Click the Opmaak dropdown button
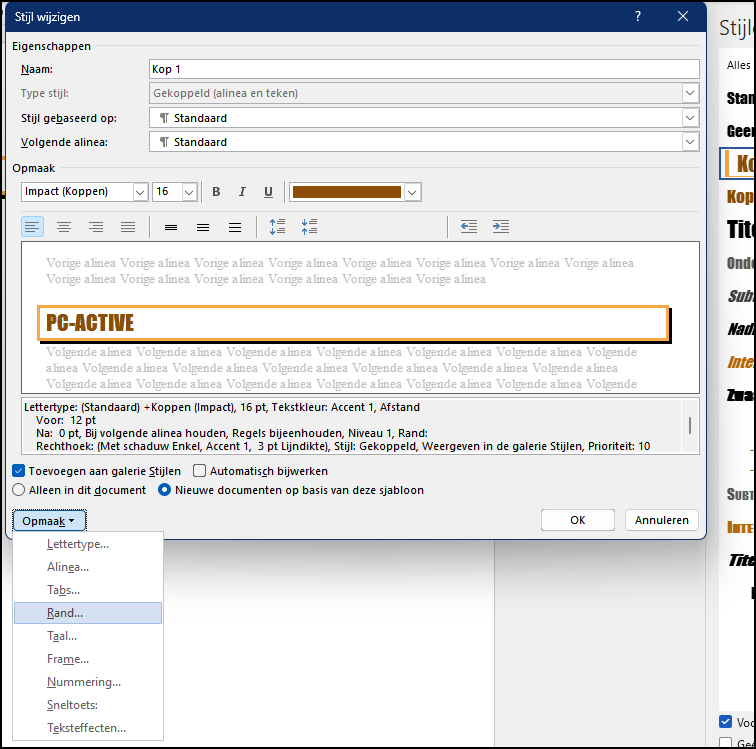756x749 pixels. click(x=49, y=521)
